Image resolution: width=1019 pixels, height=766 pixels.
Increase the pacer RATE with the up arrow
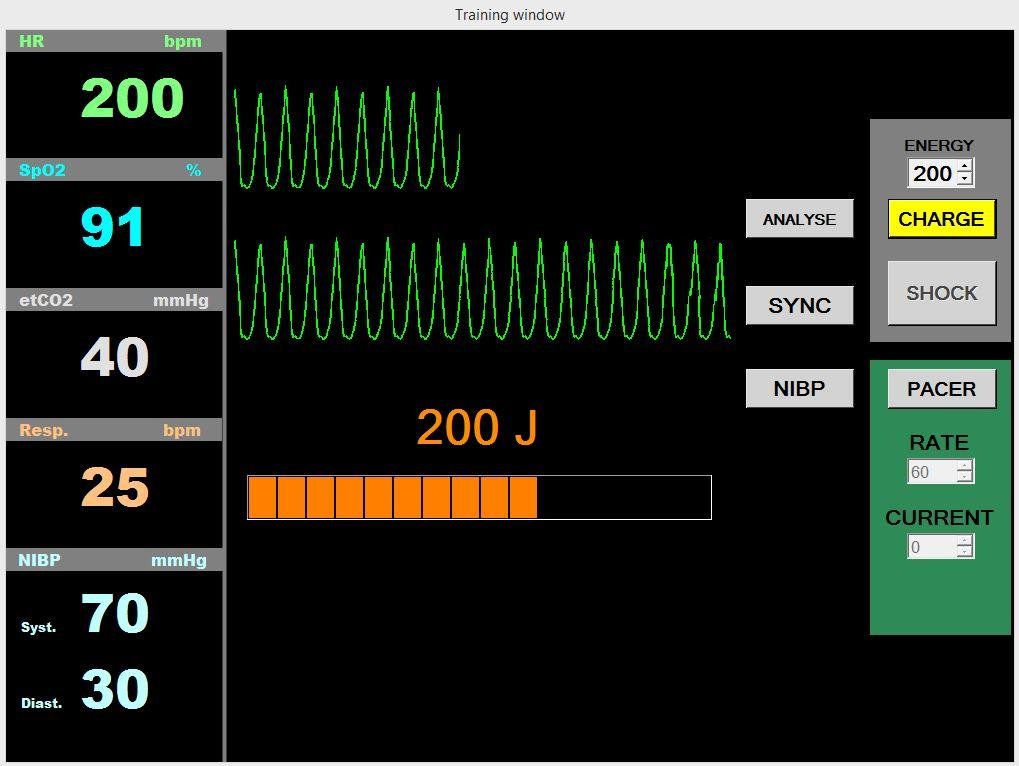tap(966, 466)
